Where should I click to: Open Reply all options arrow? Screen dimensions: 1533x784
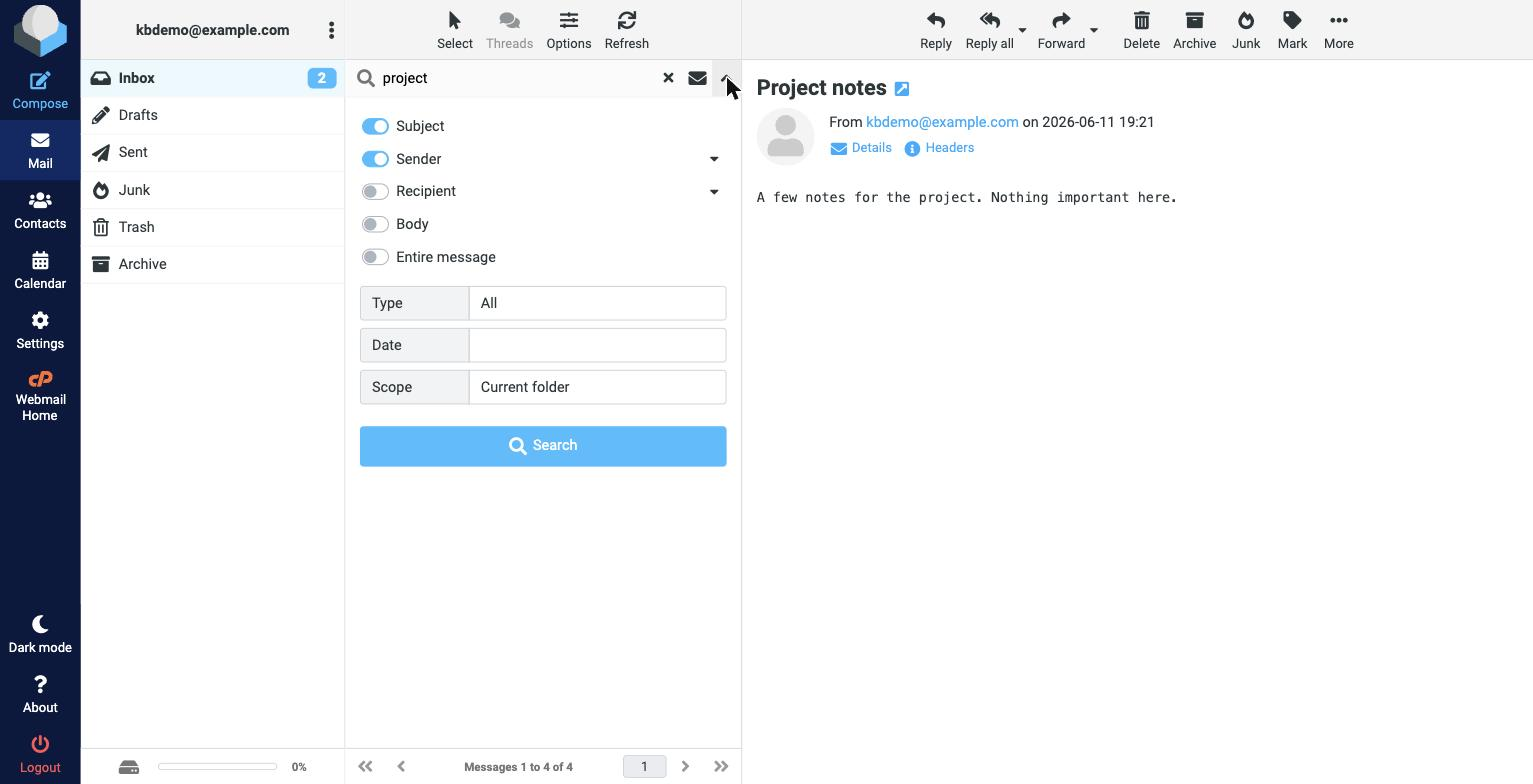(x=1022, y=30)
